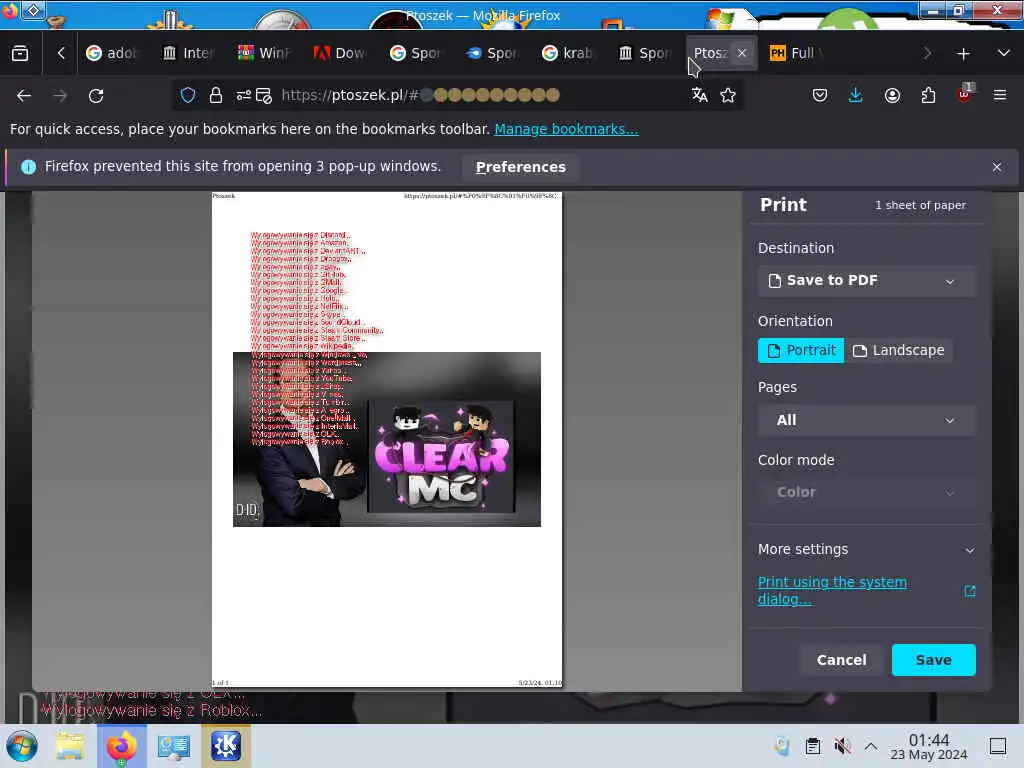Open the Pages All dropdown
Viewport: 1024px width, 768px height.
point(867,421)
